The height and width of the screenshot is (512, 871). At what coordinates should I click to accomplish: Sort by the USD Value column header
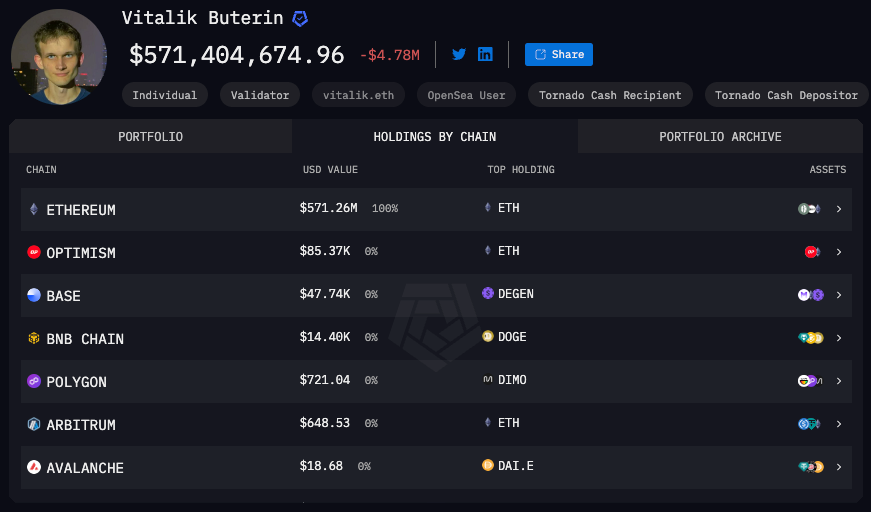330,170
